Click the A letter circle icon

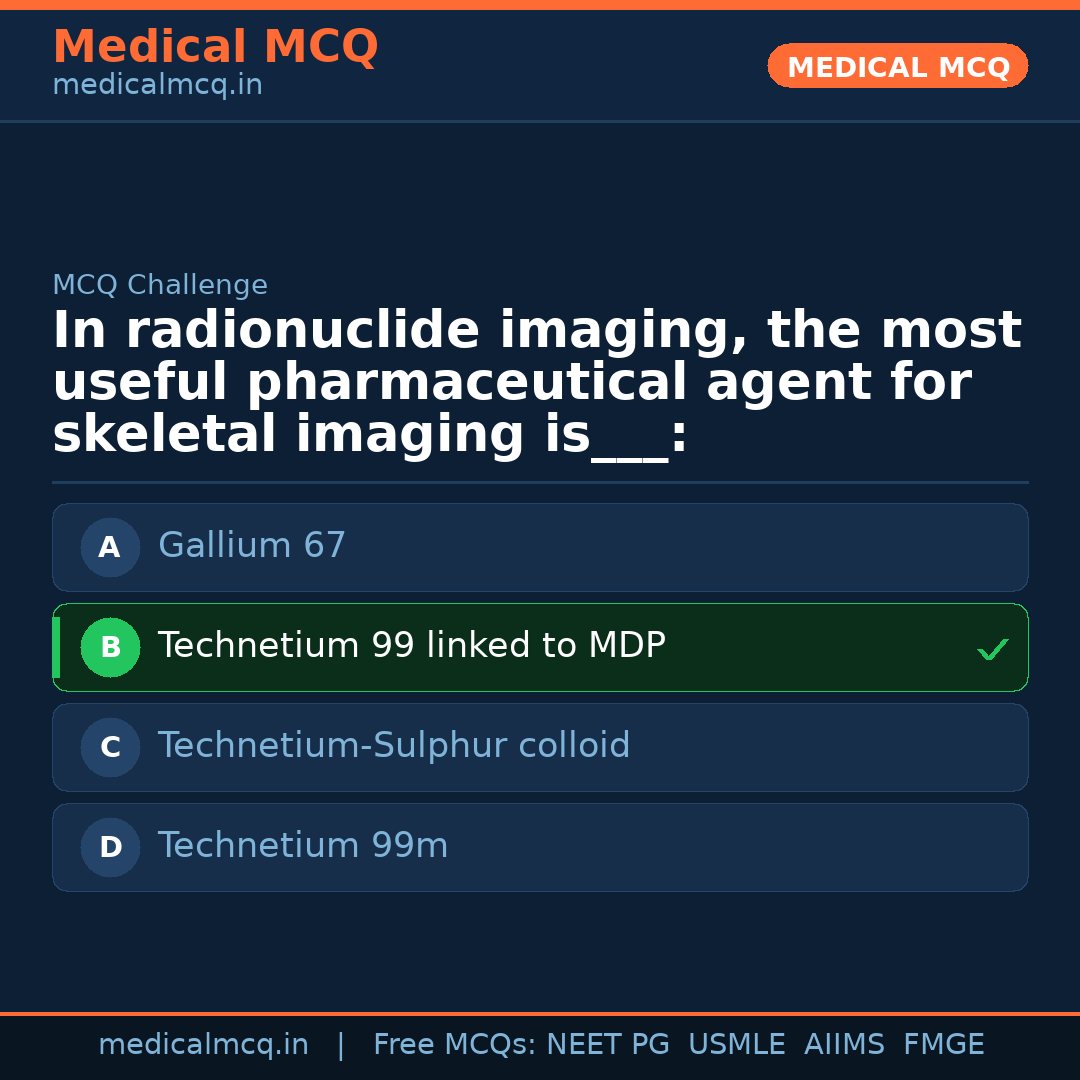coord(110,547)
